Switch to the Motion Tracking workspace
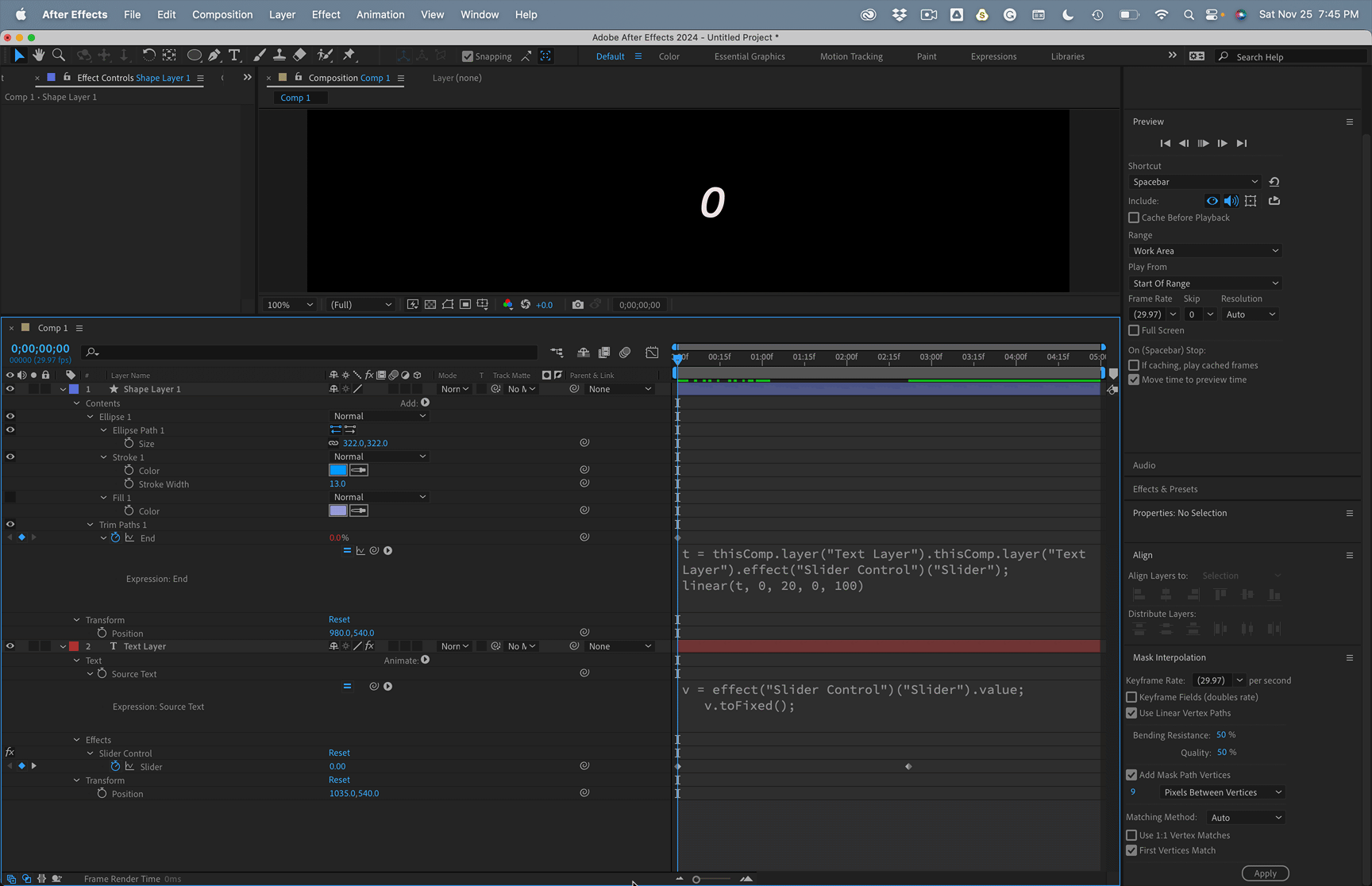Image resolution: width=1372 pixels, height=886 pixels. point(851,56)
